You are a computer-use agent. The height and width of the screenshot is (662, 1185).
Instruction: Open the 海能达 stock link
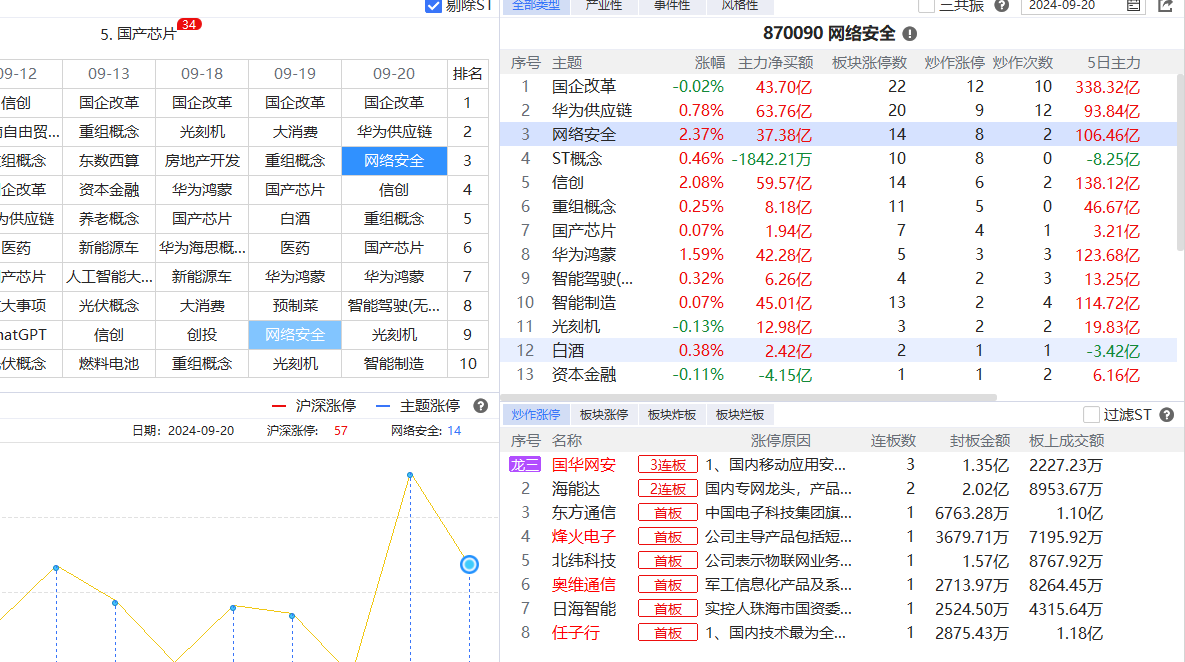click(577, 489)
